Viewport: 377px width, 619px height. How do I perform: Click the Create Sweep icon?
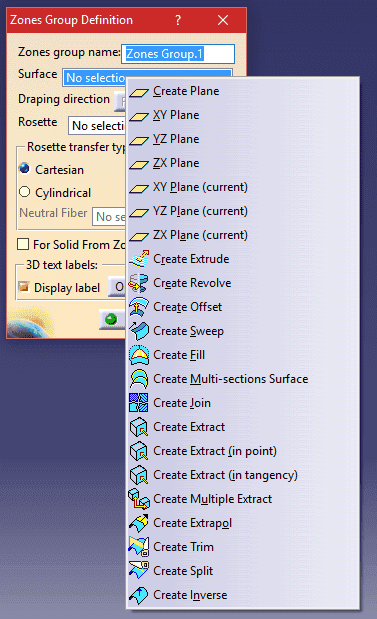[139, 331]
